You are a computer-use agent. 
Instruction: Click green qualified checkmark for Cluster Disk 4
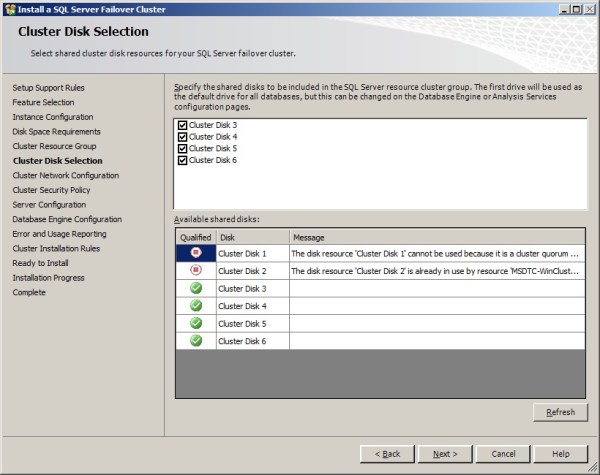pyautogui.click(x=195, y=305)
